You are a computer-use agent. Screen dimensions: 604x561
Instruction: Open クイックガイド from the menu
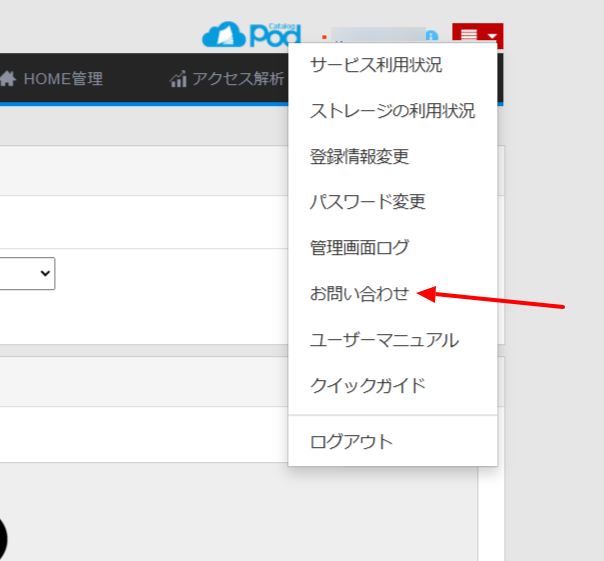pyautogui.click(x=367, y=385)
